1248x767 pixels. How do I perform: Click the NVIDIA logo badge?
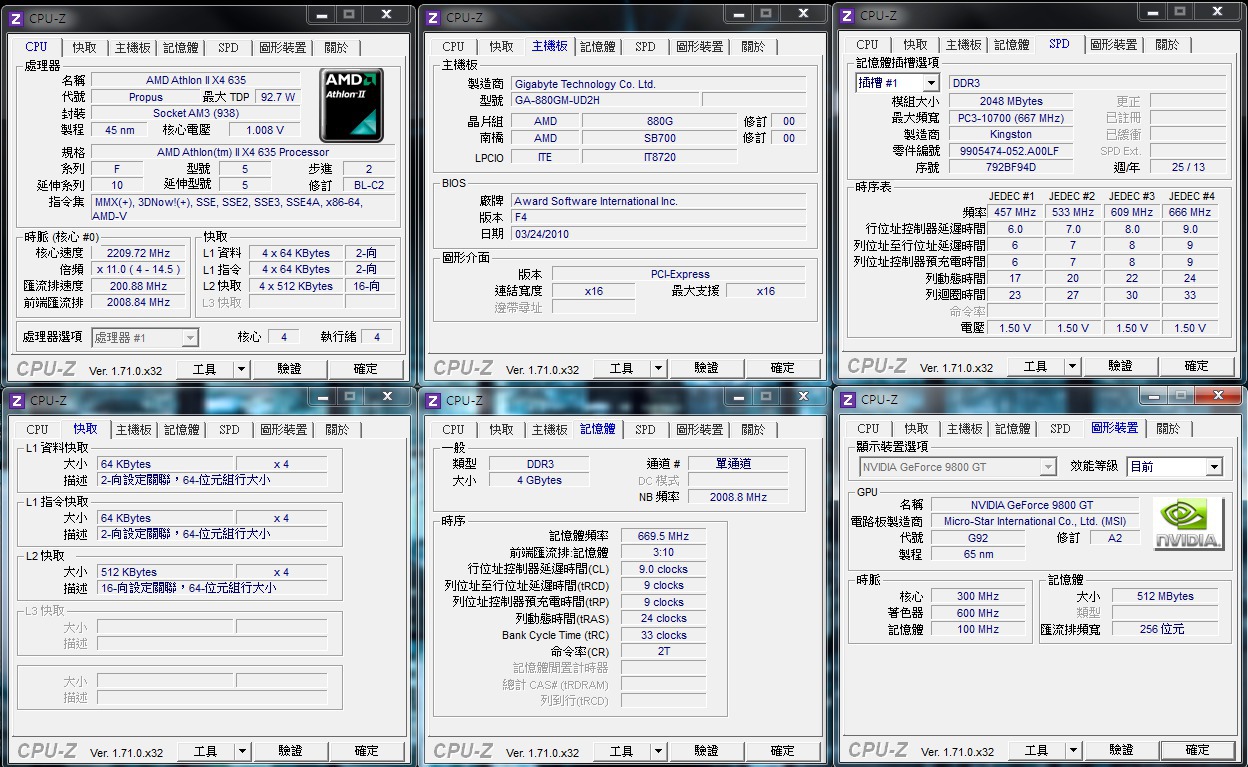coord(1187,524)
